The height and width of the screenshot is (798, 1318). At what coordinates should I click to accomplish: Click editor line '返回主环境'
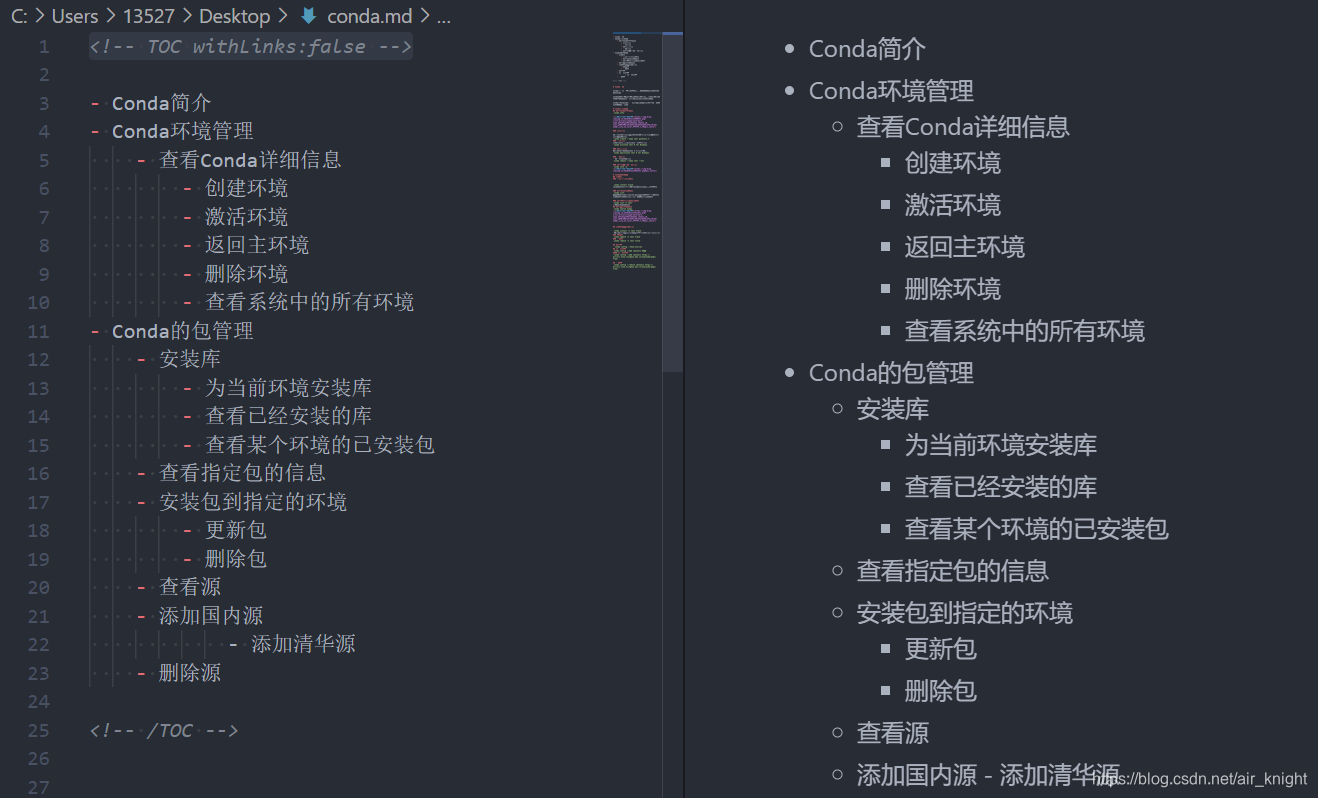pyautogui.click(x=257, y=245)
